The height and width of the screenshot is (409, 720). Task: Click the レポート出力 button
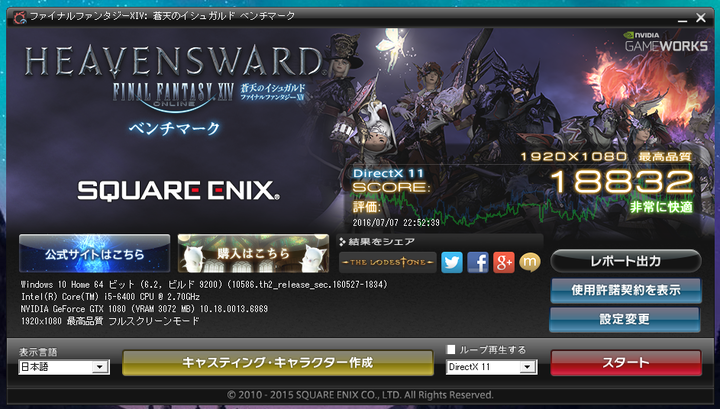(x=626, y=261)
